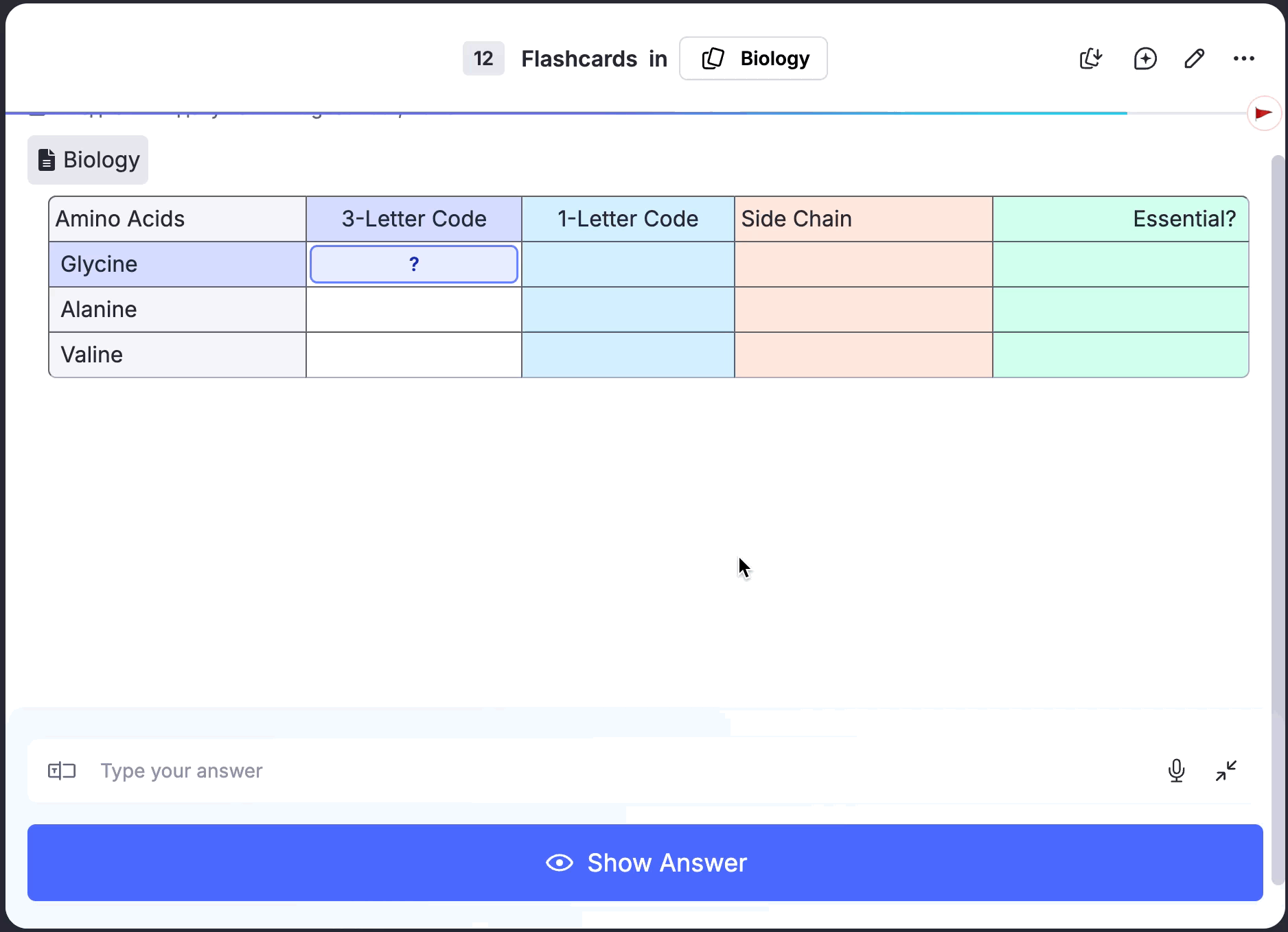Select the hidden question mark cell

coord(414,264)
